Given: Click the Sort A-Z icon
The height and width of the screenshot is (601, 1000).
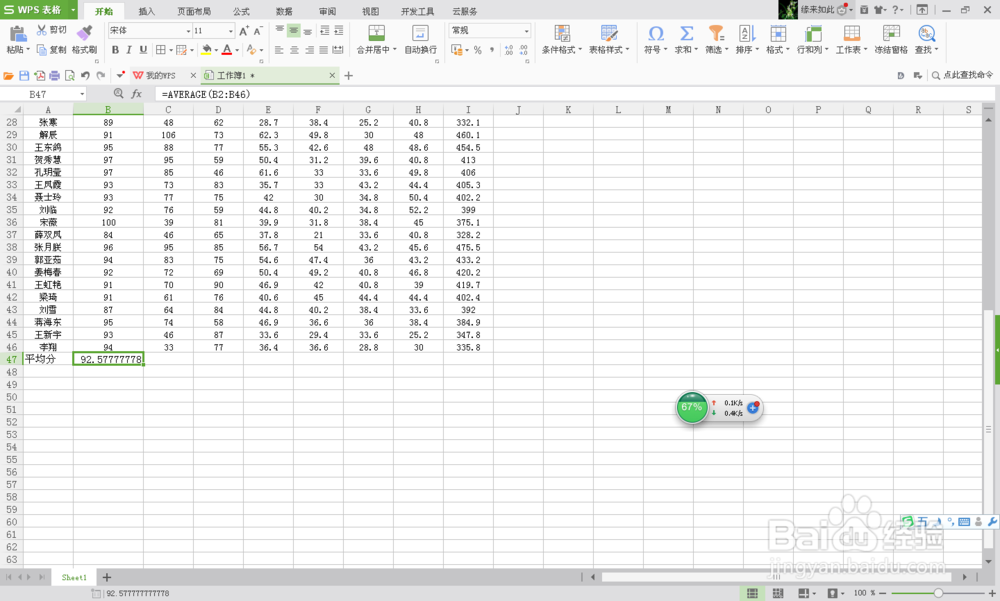Looking at the screenshot, I should pyautogui.click(x=747, y=33).
